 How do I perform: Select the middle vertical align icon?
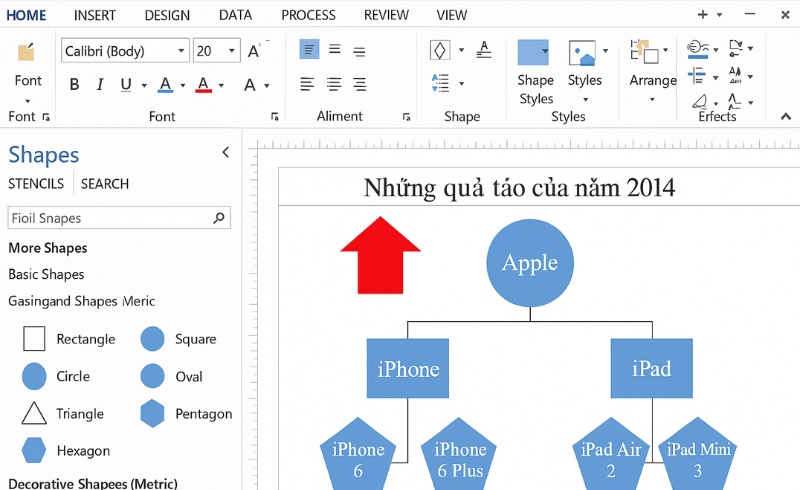pyautogui.click(x=335, y=50)
